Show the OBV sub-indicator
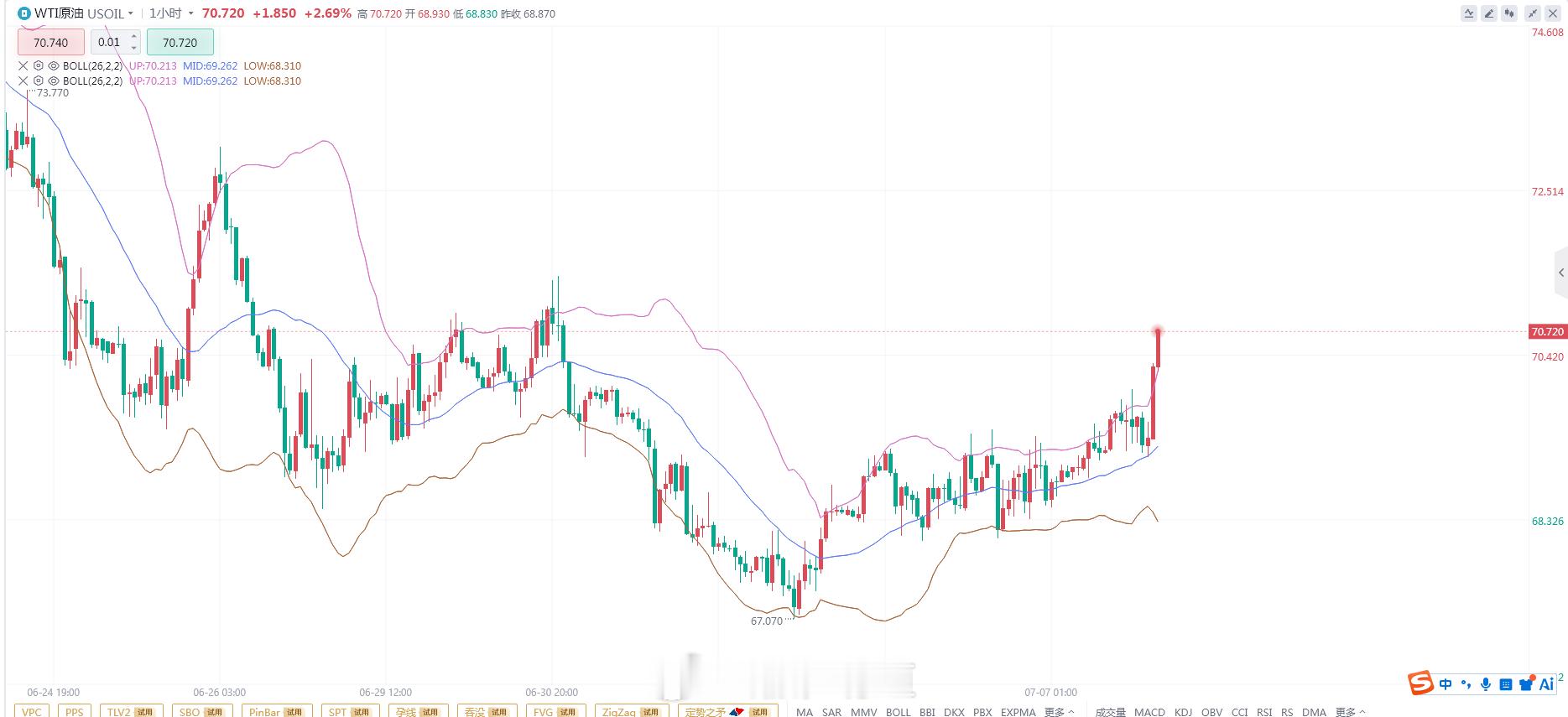 [1212, 712]
